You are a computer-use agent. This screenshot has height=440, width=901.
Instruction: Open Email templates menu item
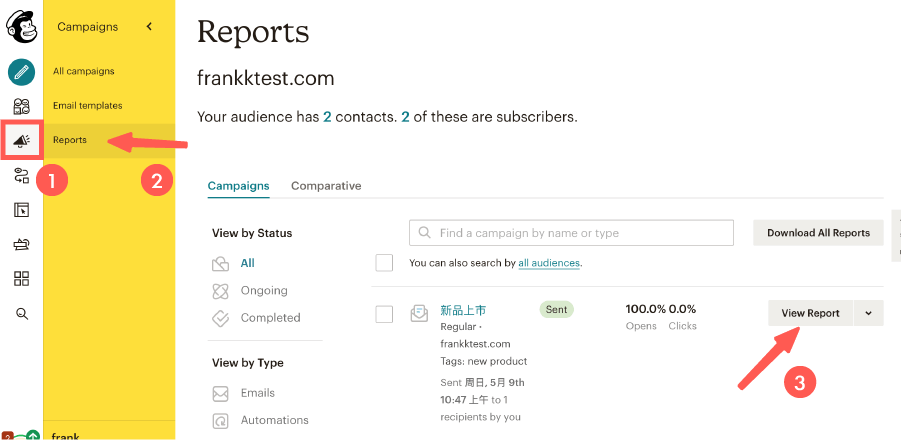point(88,106)
